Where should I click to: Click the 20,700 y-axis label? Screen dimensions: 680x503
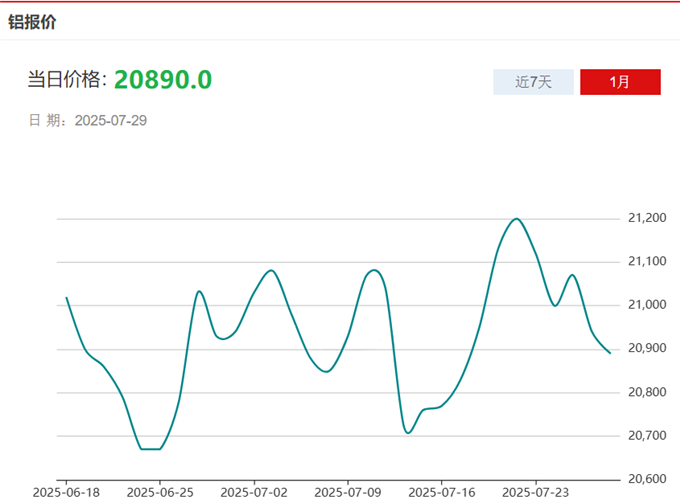coord(648,436)
